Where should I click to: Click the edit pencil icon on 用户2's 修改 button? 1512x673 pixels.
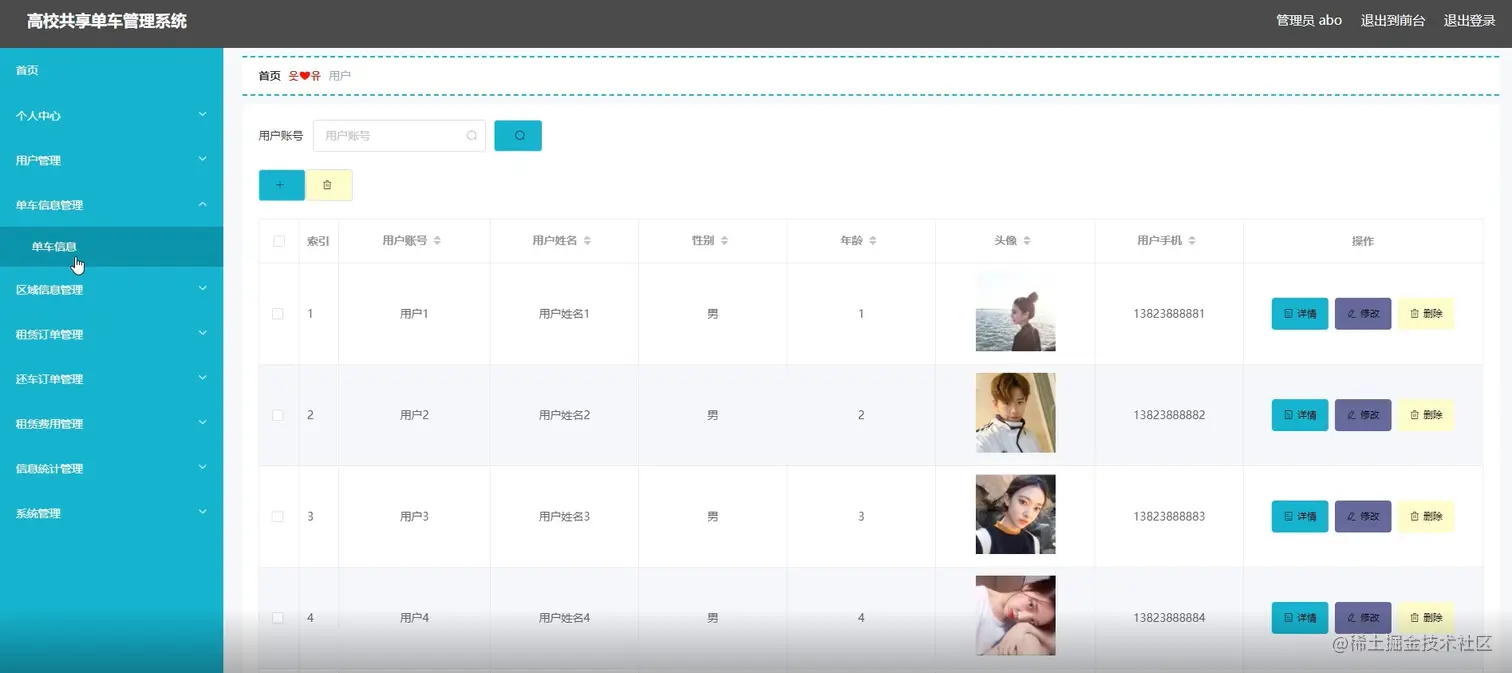(x=1354, y=414)
